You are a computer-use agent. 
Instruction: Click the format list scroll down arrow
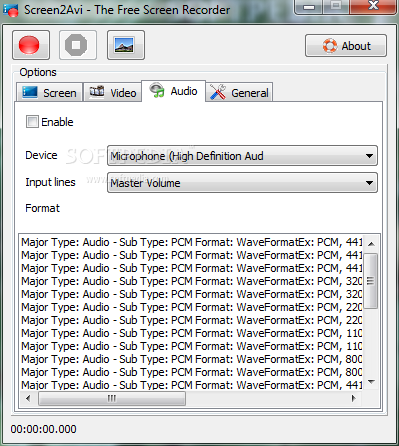(x=371, y=382)
